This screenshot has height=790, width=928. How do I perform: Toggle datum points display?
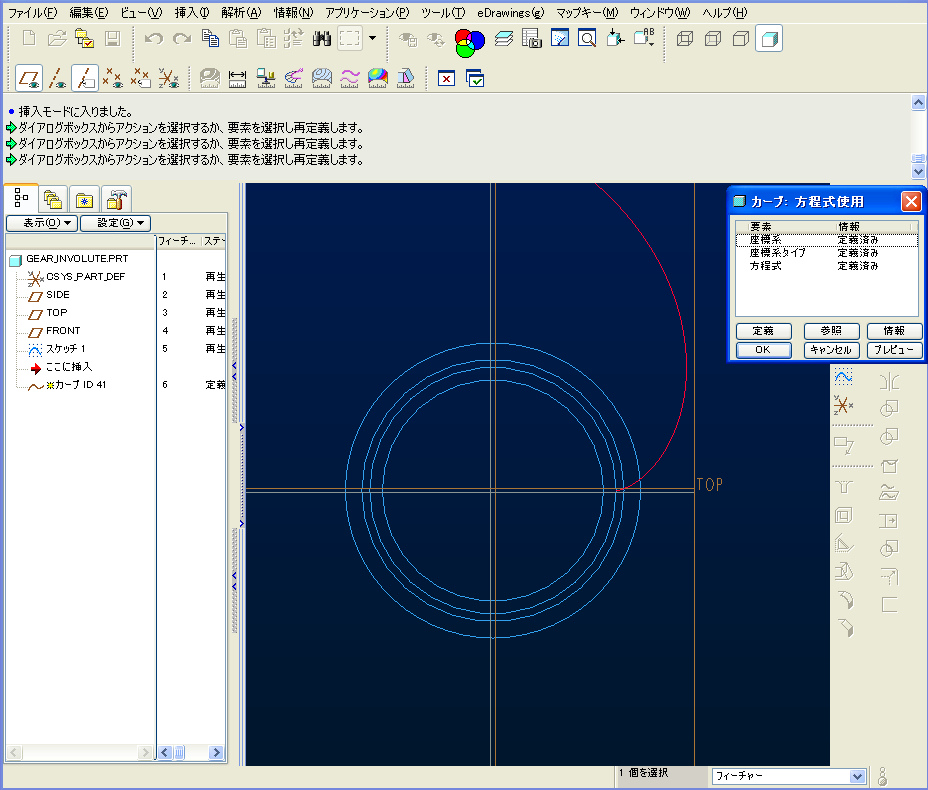(114, 77)
